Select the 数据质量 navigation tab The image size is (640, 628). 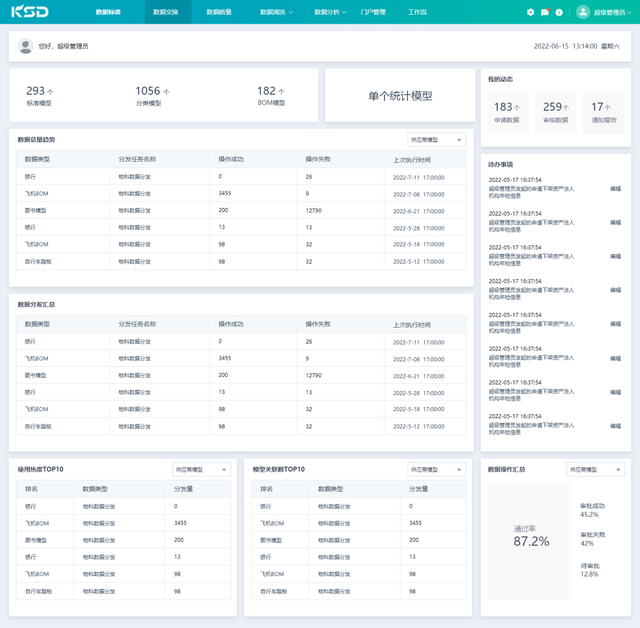coord(219,12)
